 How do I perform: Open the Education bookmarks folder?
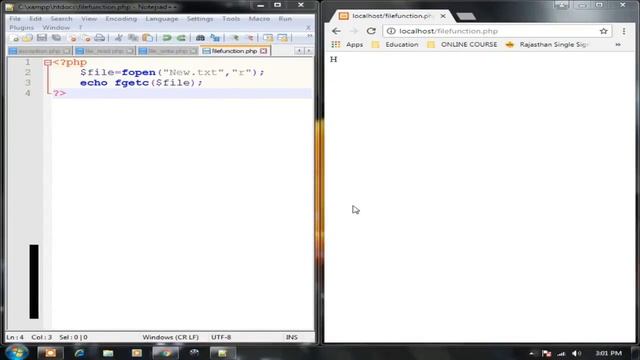(395, 44)
